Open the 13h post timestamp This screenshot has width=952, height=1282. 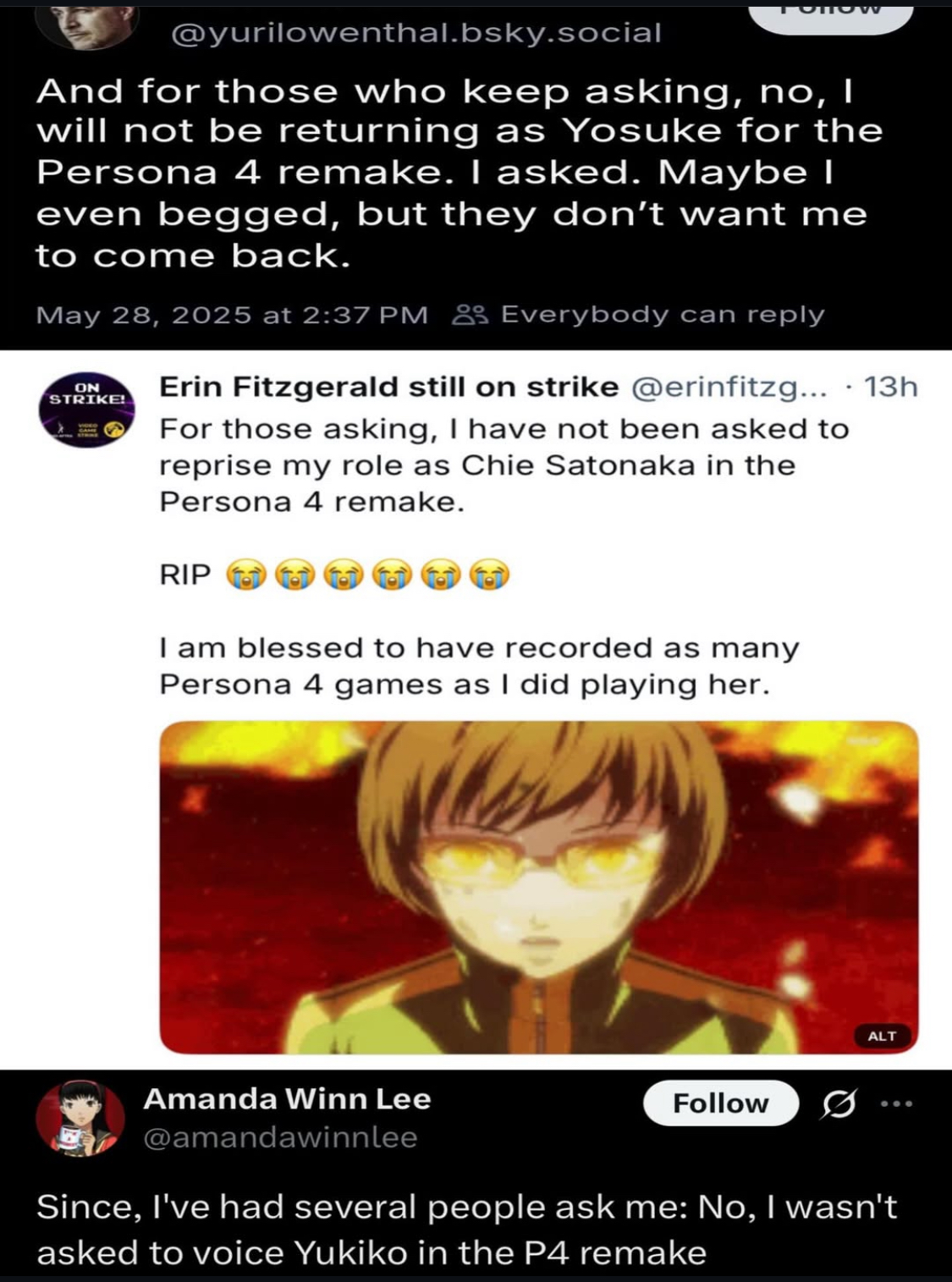pos(890,387)
